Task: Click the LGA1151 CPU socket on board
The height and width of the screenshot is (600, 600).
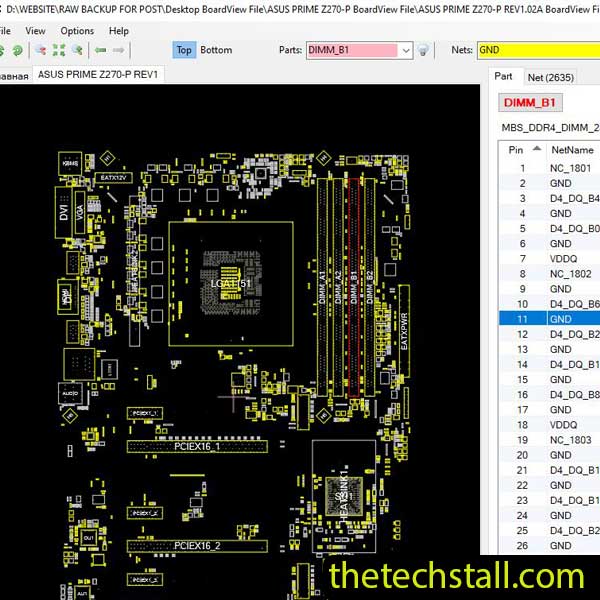Action: point(231,284)
